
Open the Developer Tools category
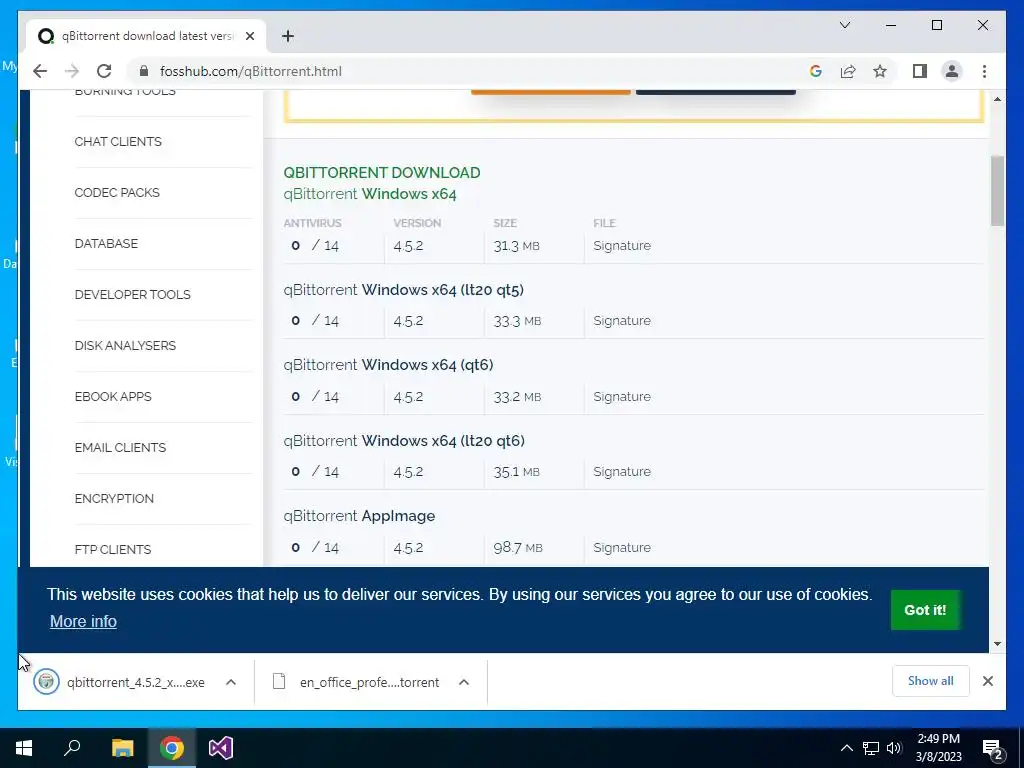click(x=133, y=295)
